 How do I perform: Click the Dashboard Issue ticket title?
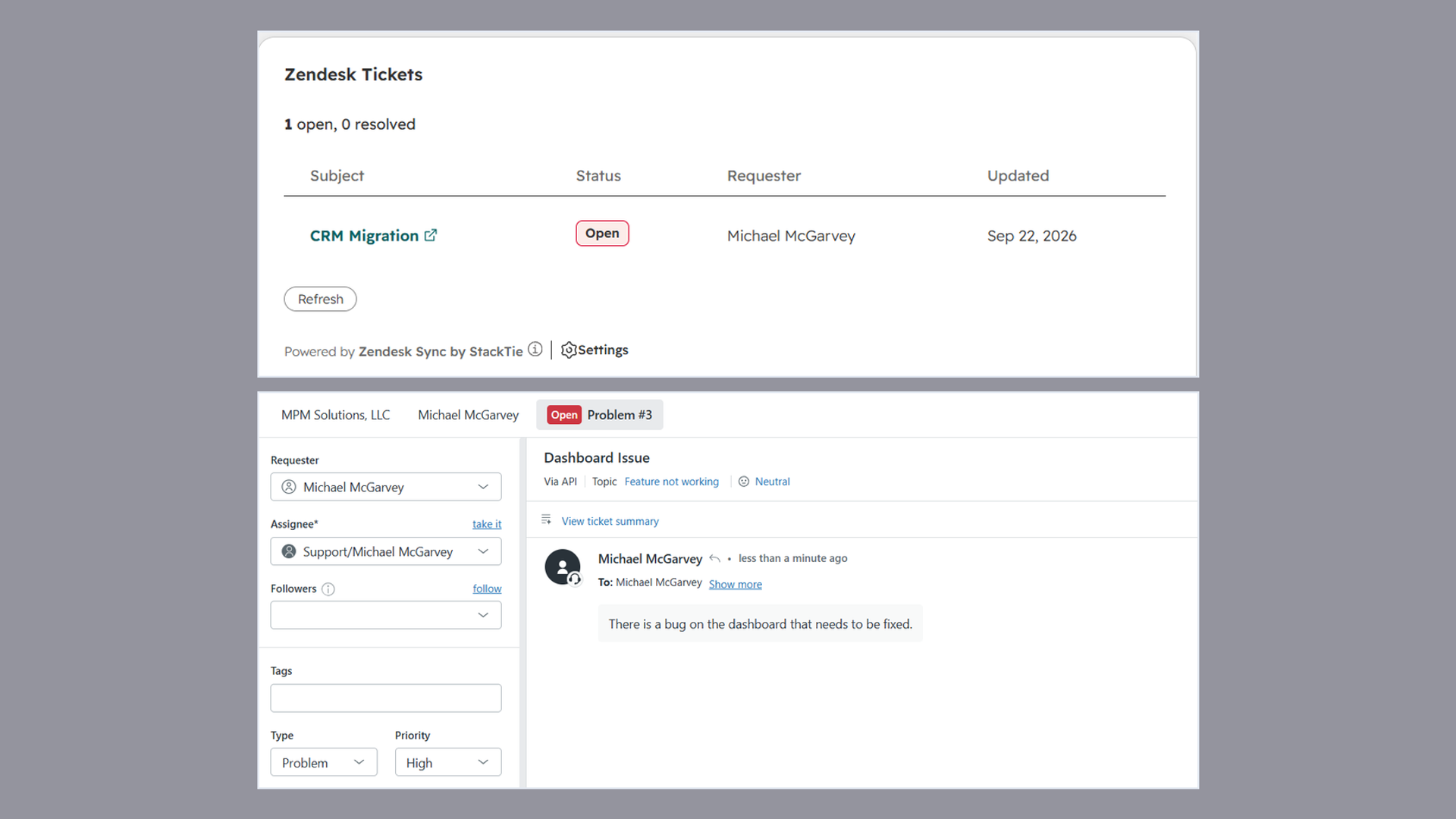(x=597, y=458)
